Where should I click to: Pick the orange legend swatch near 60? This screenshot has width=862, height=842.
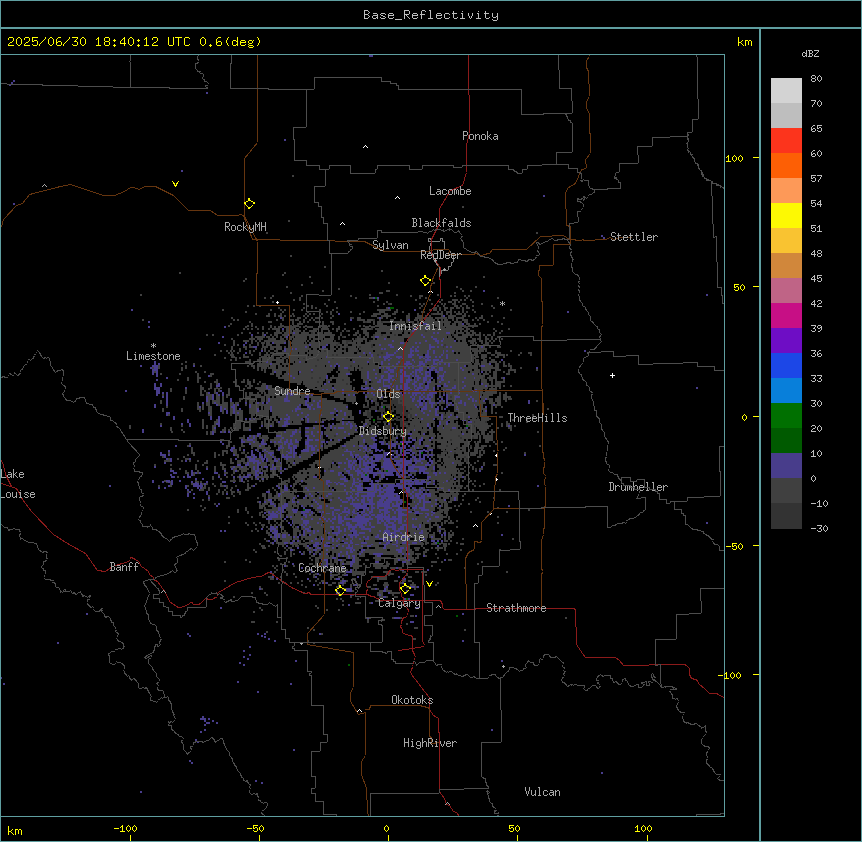786,165
